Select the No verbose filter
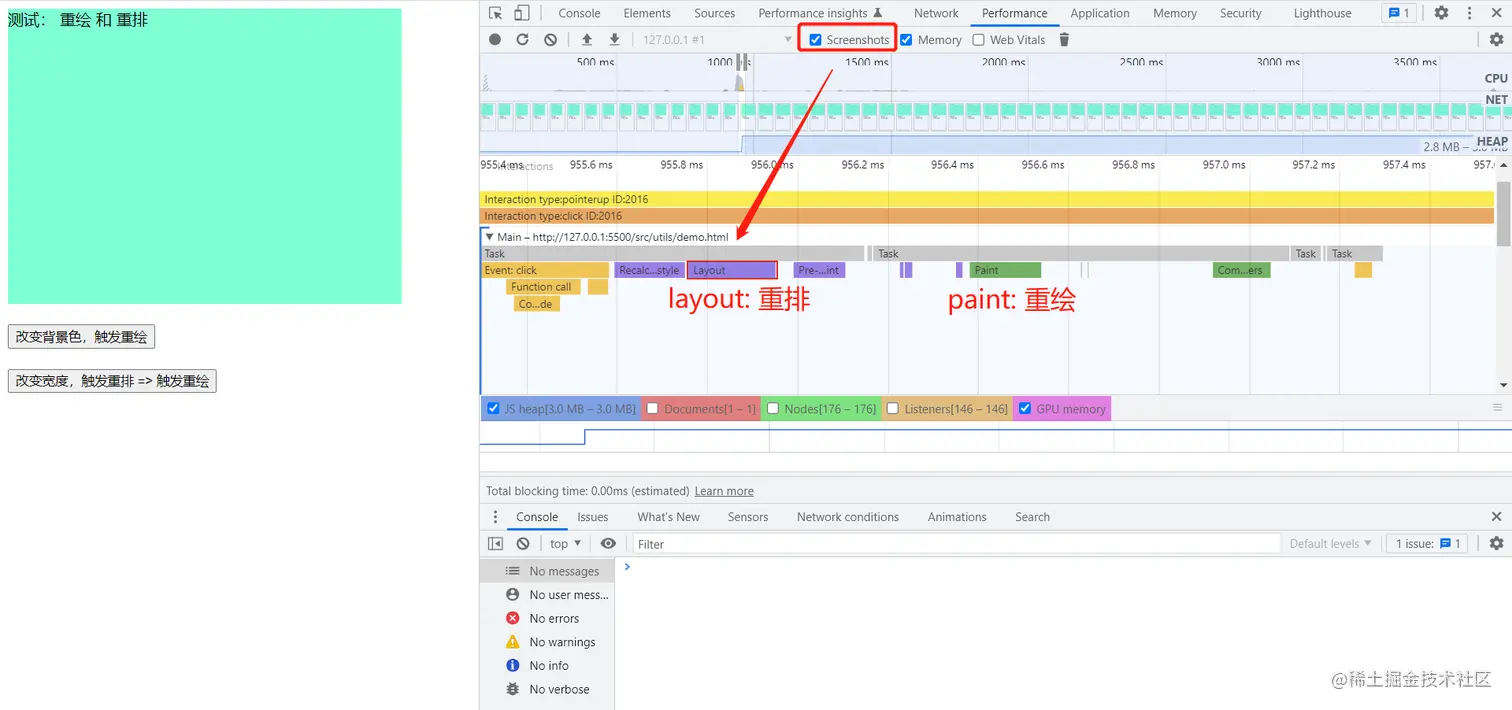This screenshot has width=1512, height=710. (x=547, y=690)
